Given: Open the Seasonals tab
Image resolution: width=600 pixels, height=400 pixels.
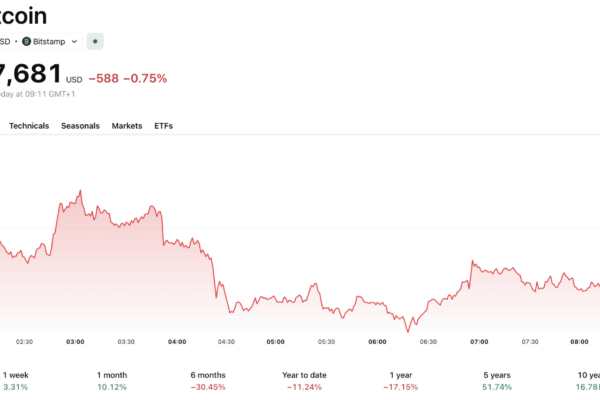Looking at the screenshot, I should (80, 126).
